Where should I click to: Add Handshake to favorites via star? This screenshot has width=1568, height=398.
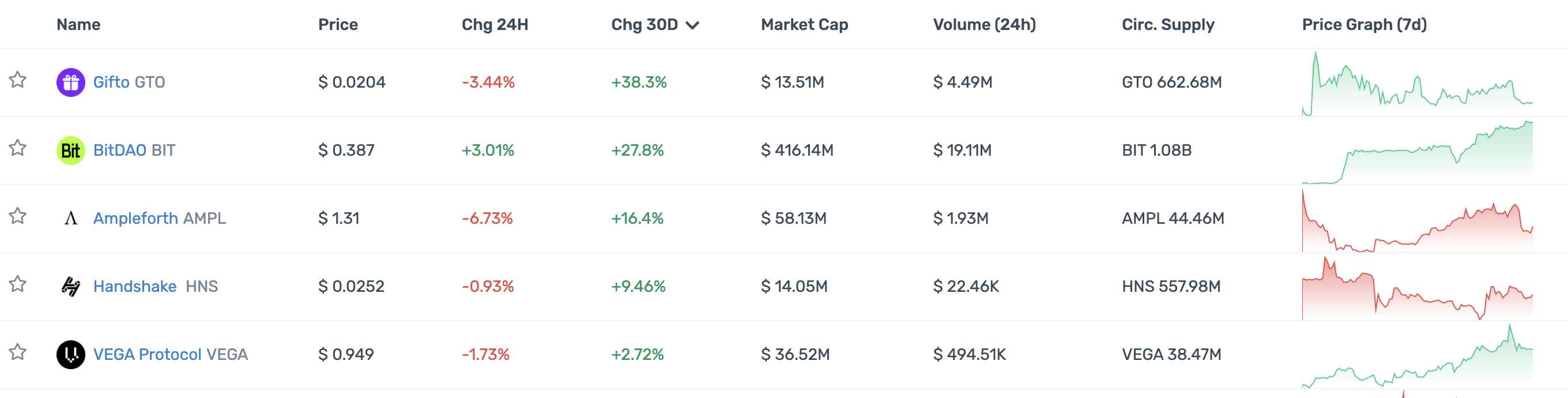[x=18, y=284]
